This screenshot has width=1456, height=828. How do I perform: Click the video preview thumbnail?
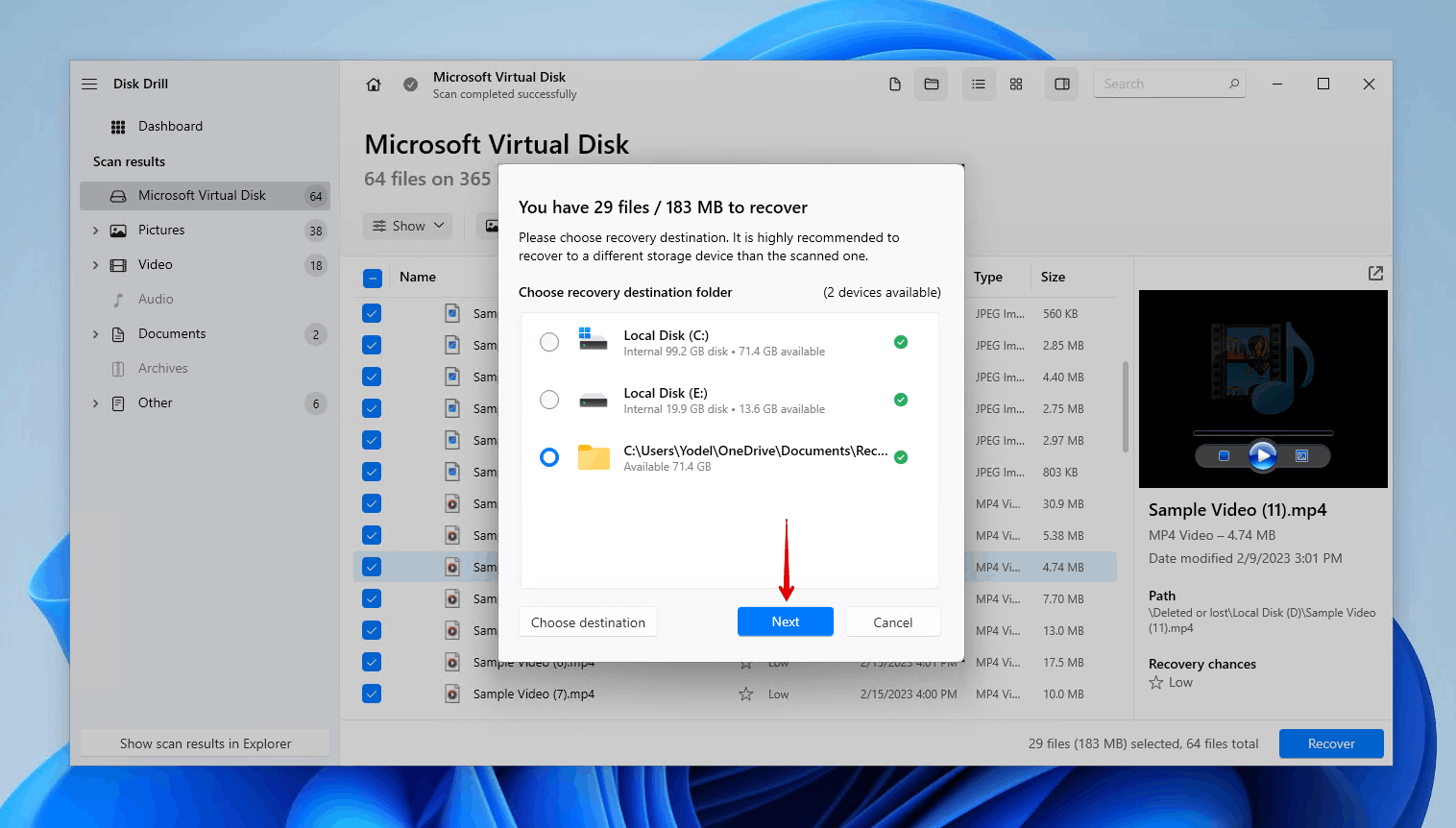click(x=1263, y=389)
